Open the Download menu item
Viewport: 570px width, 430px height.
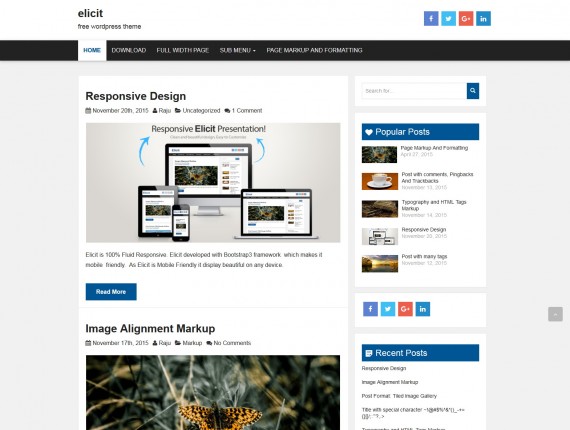point(129,50)
